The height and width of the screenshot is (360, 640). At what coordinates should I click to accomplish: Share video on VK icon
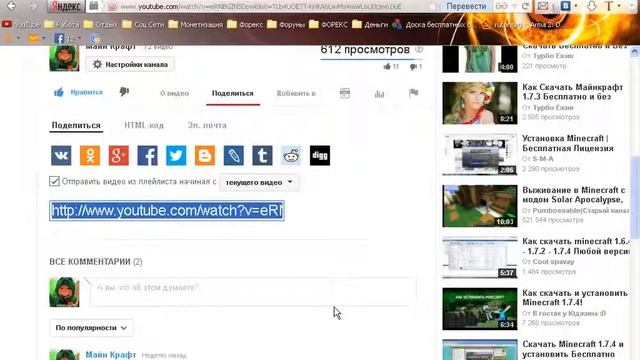(x=61, y=156)
